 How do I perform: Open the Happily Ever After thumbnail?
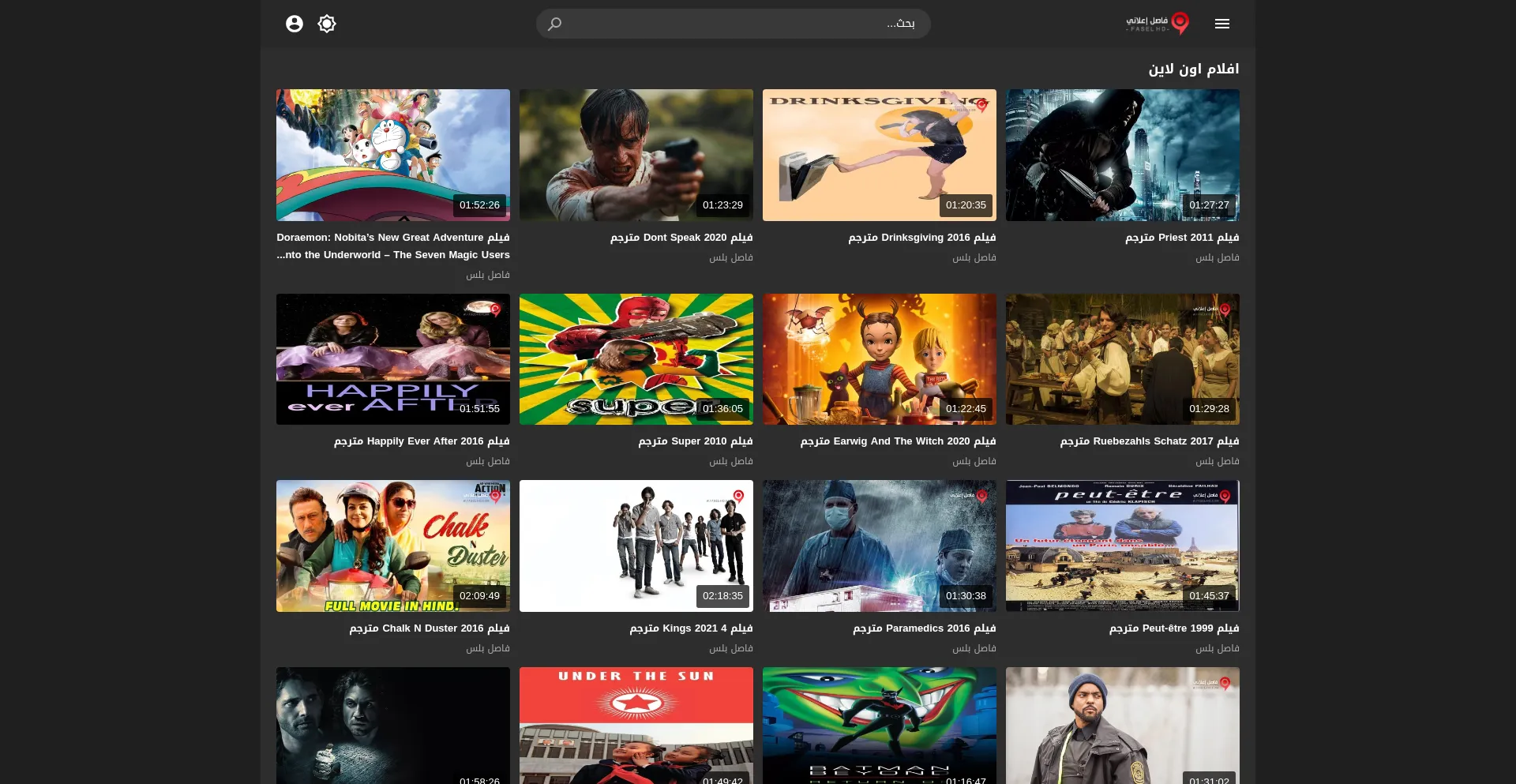(393, 359)
